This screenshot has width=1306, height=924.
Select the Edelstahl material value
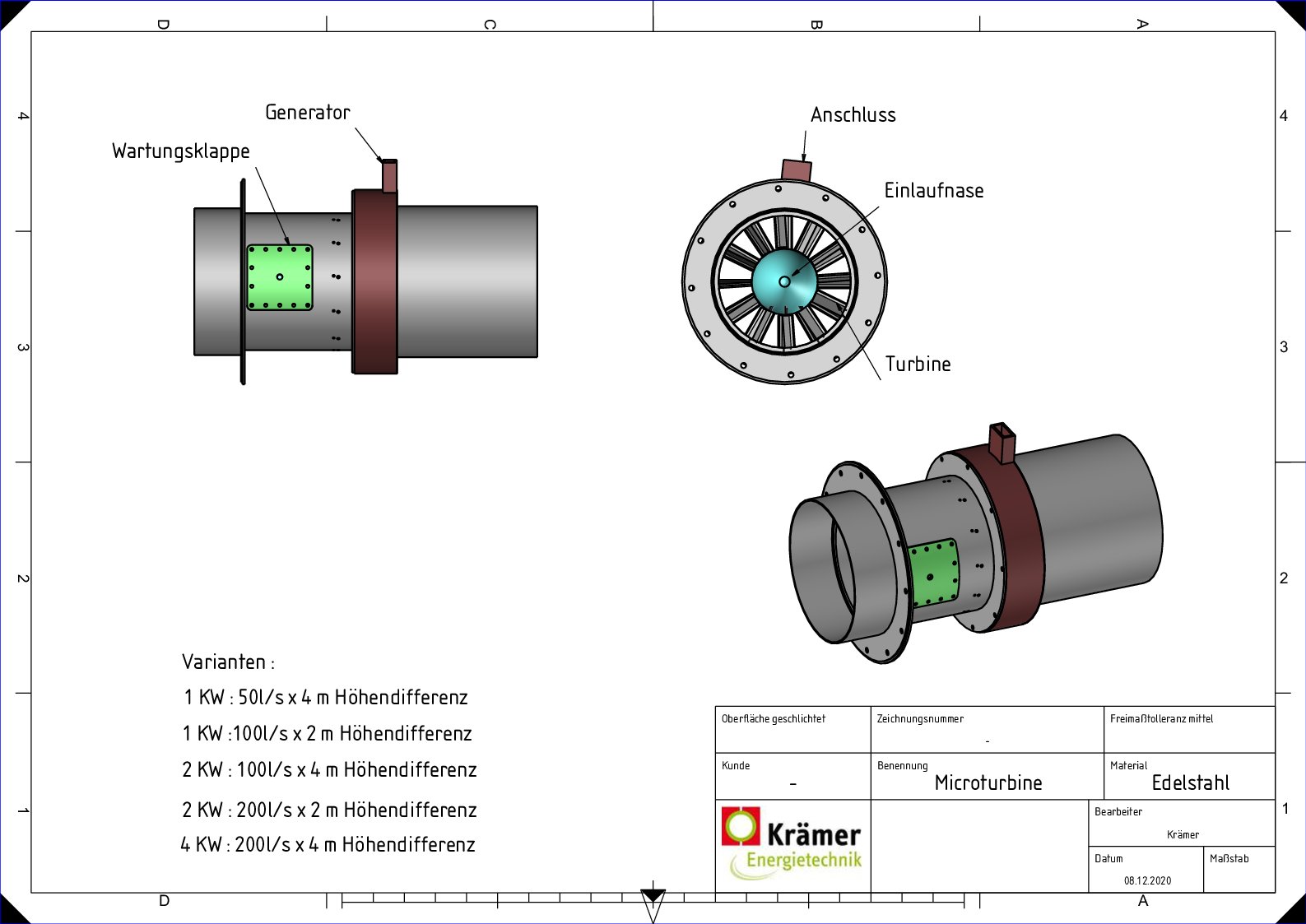pos(1191,782)
